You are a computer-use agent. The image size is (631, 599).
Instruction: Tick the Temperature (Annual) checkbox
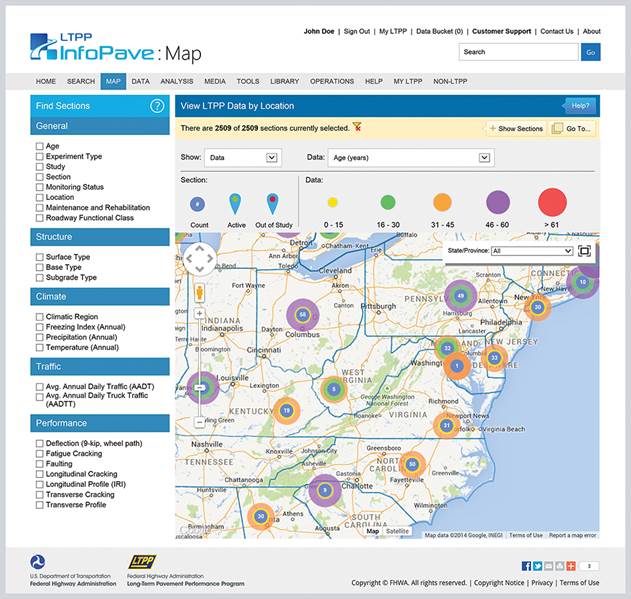pos(39,347)
